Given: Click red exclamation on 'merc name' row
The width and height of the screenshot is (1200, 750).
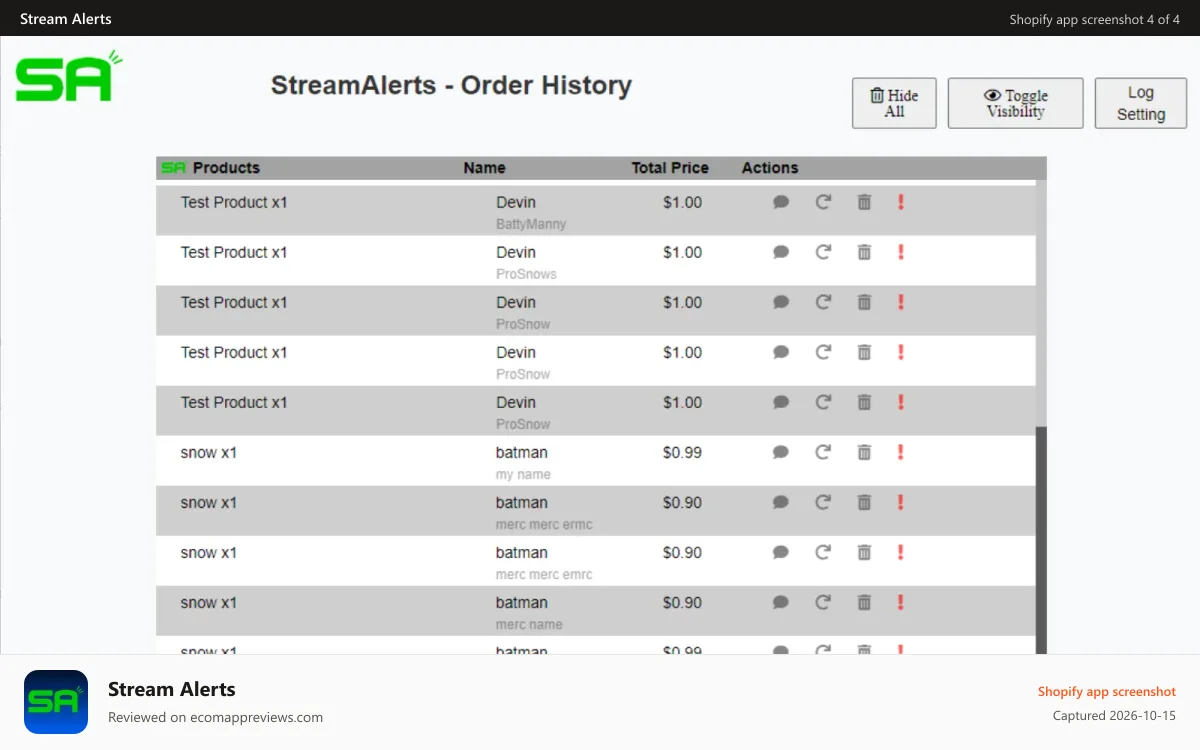Looking at the screenshot, I should (901, 602).
